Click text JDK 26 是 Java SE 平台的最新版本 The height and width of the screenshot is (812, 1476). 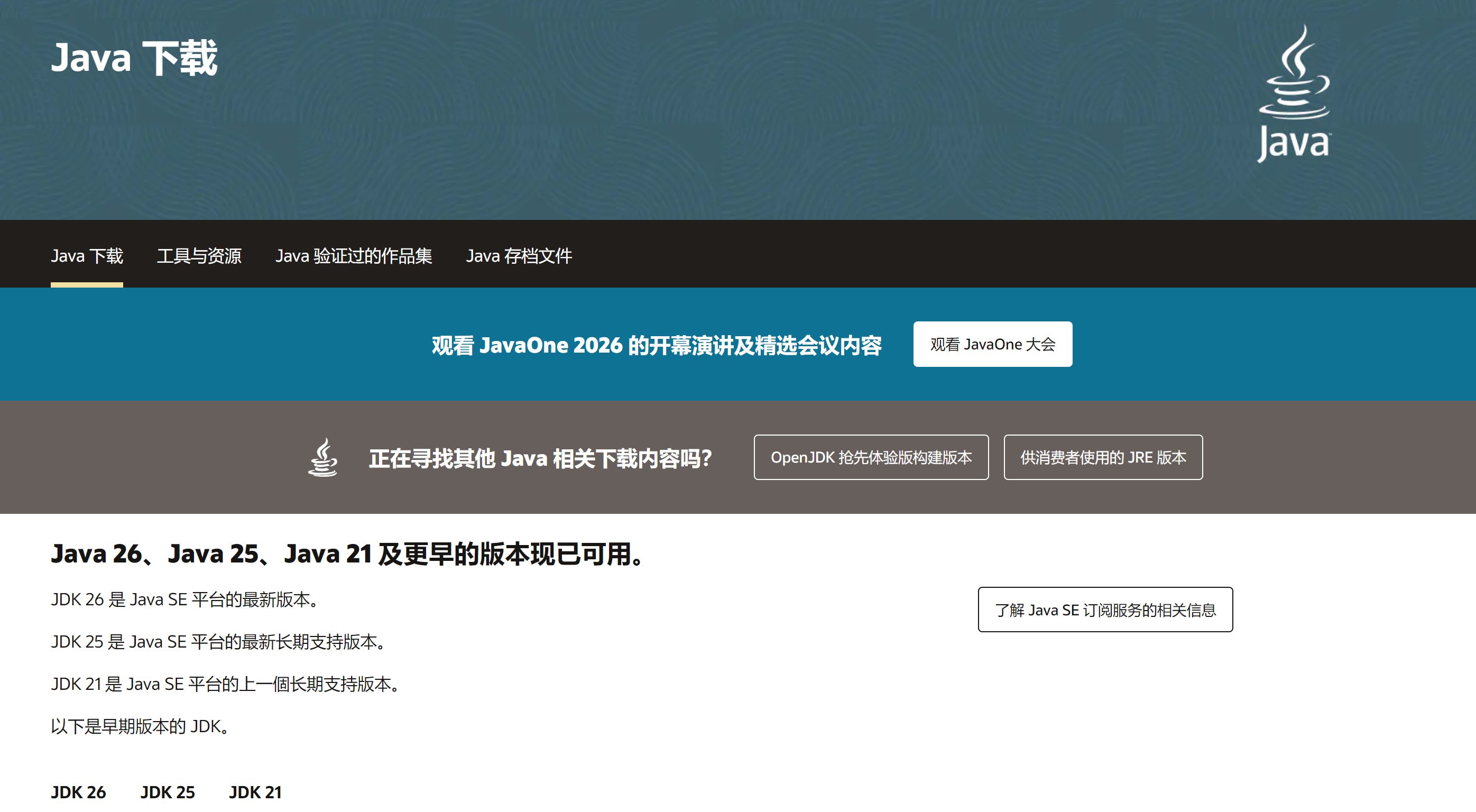click(x=186, y=599)
